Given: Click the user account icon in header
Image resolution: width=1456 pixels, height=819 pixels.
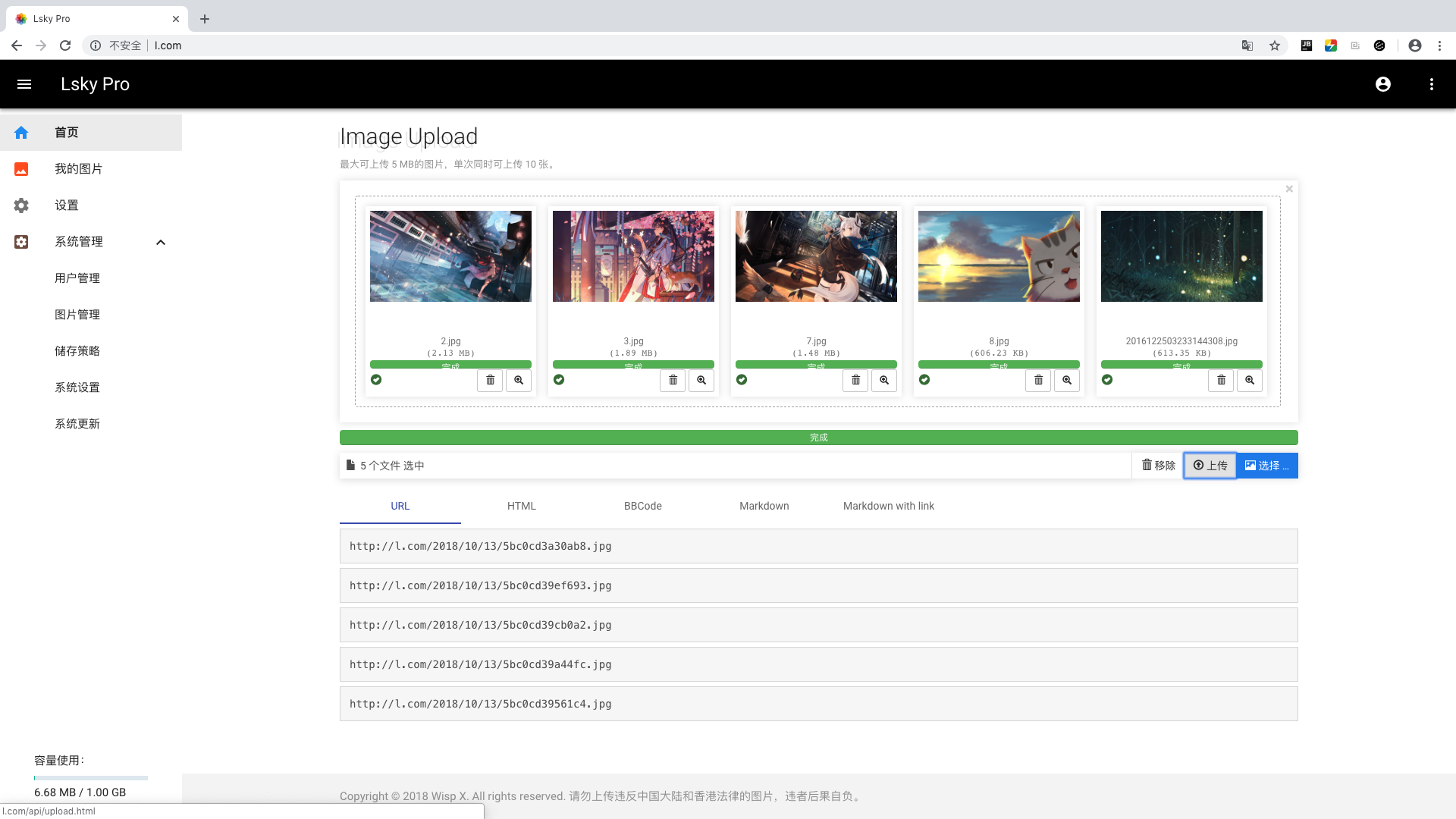Looking at the screenshot, I should click(1382, 84).
